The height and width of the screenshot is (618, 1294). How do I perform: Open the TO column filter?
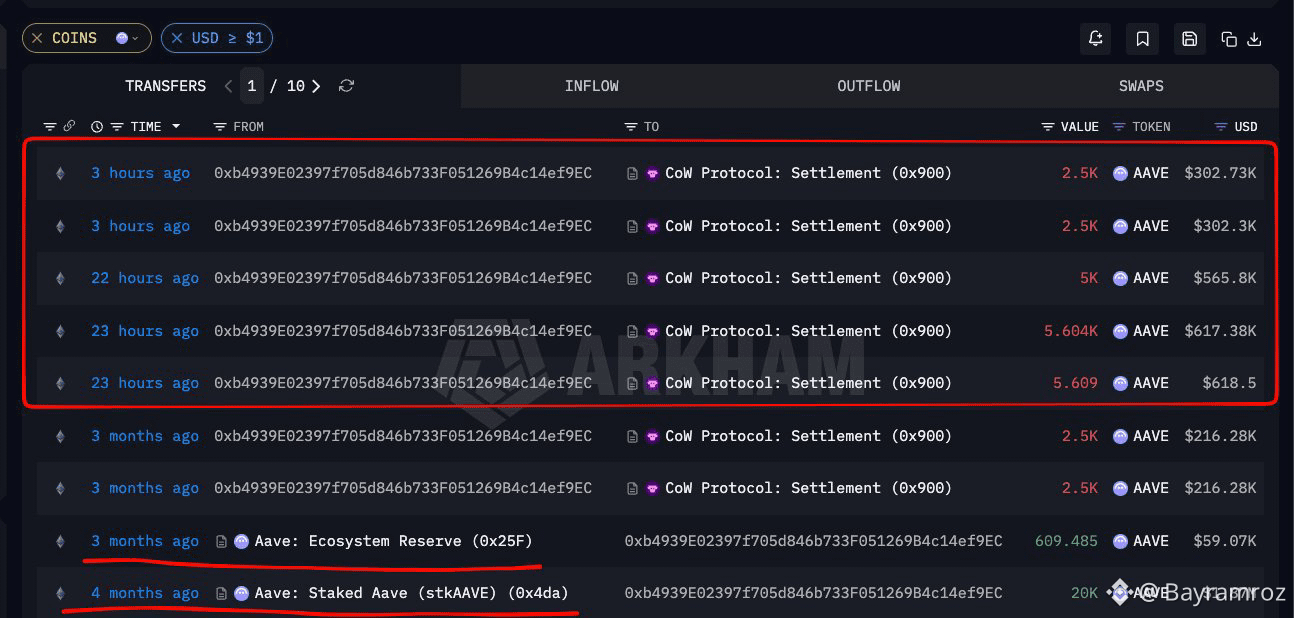[631, 127]
